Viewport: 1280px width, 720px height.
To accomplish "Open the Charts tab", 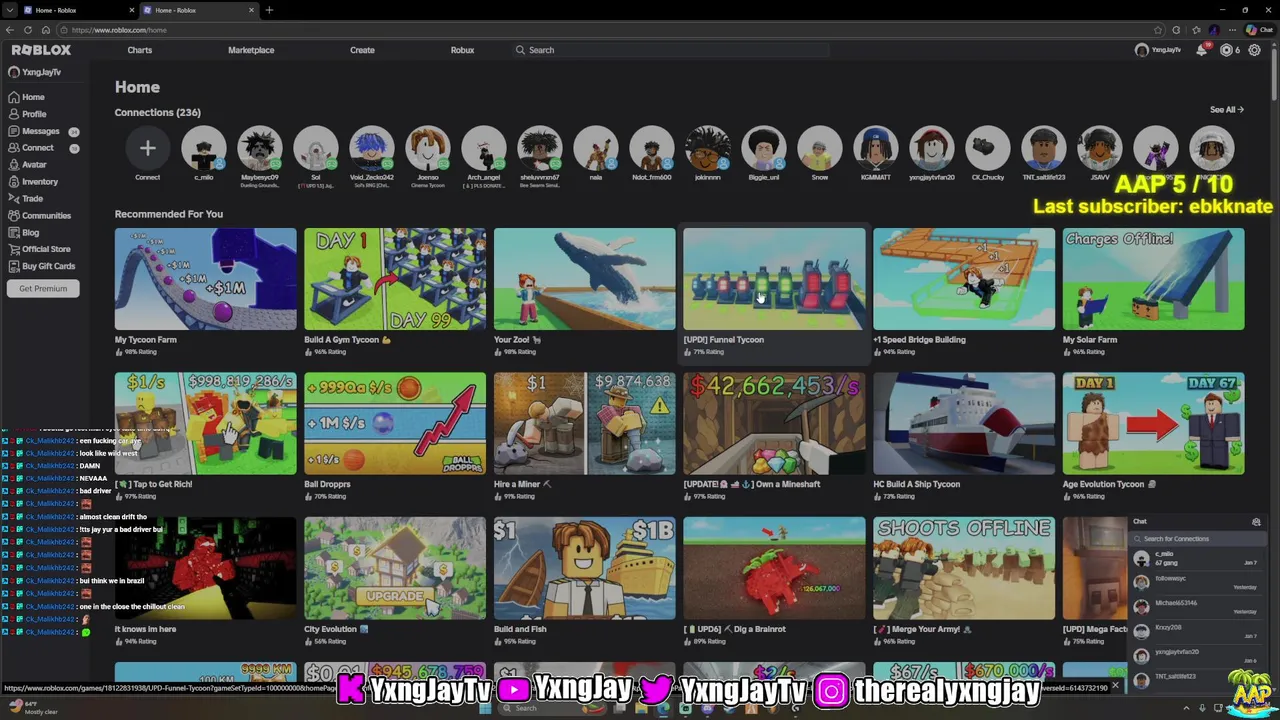I will coord(140,50).
